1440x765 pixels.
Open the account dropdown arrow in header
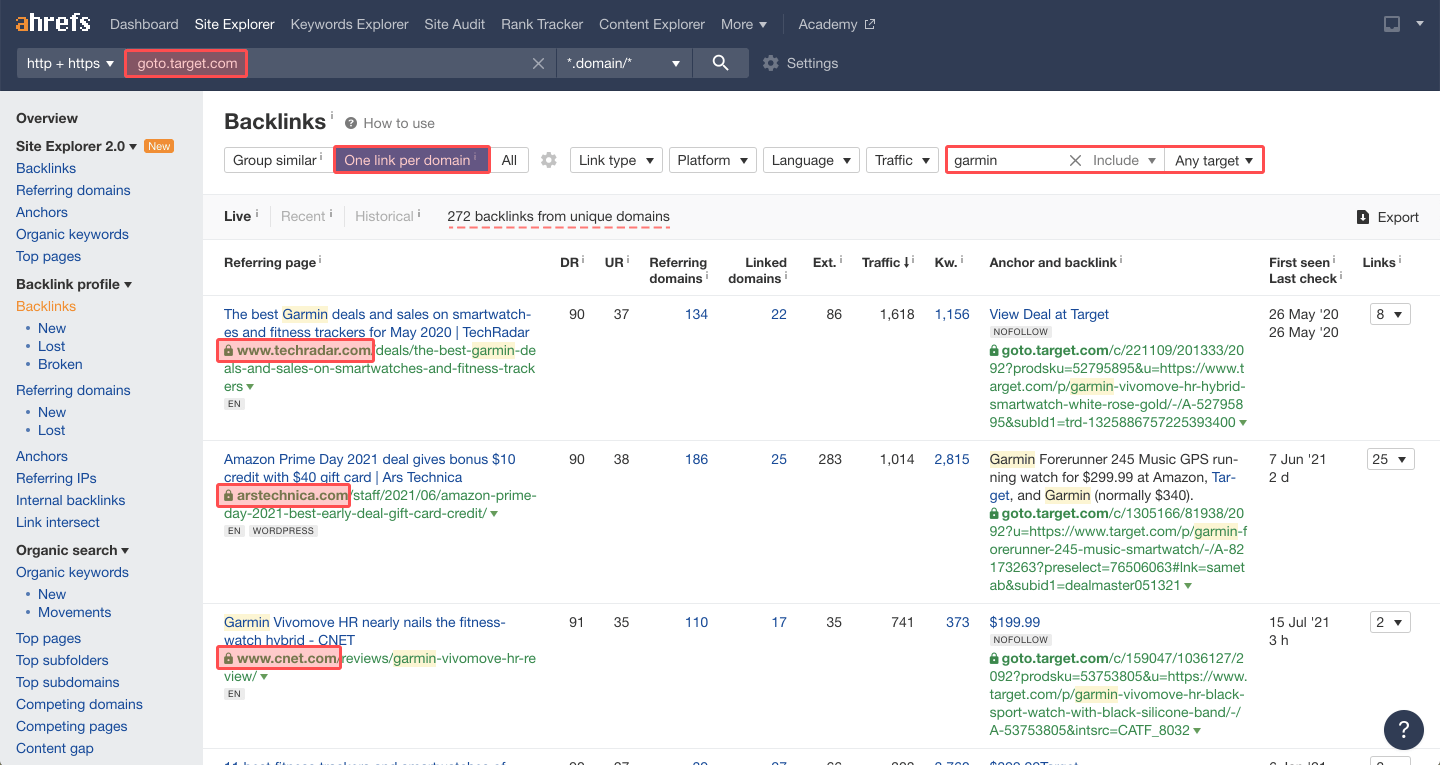(x=1420, y=24)
